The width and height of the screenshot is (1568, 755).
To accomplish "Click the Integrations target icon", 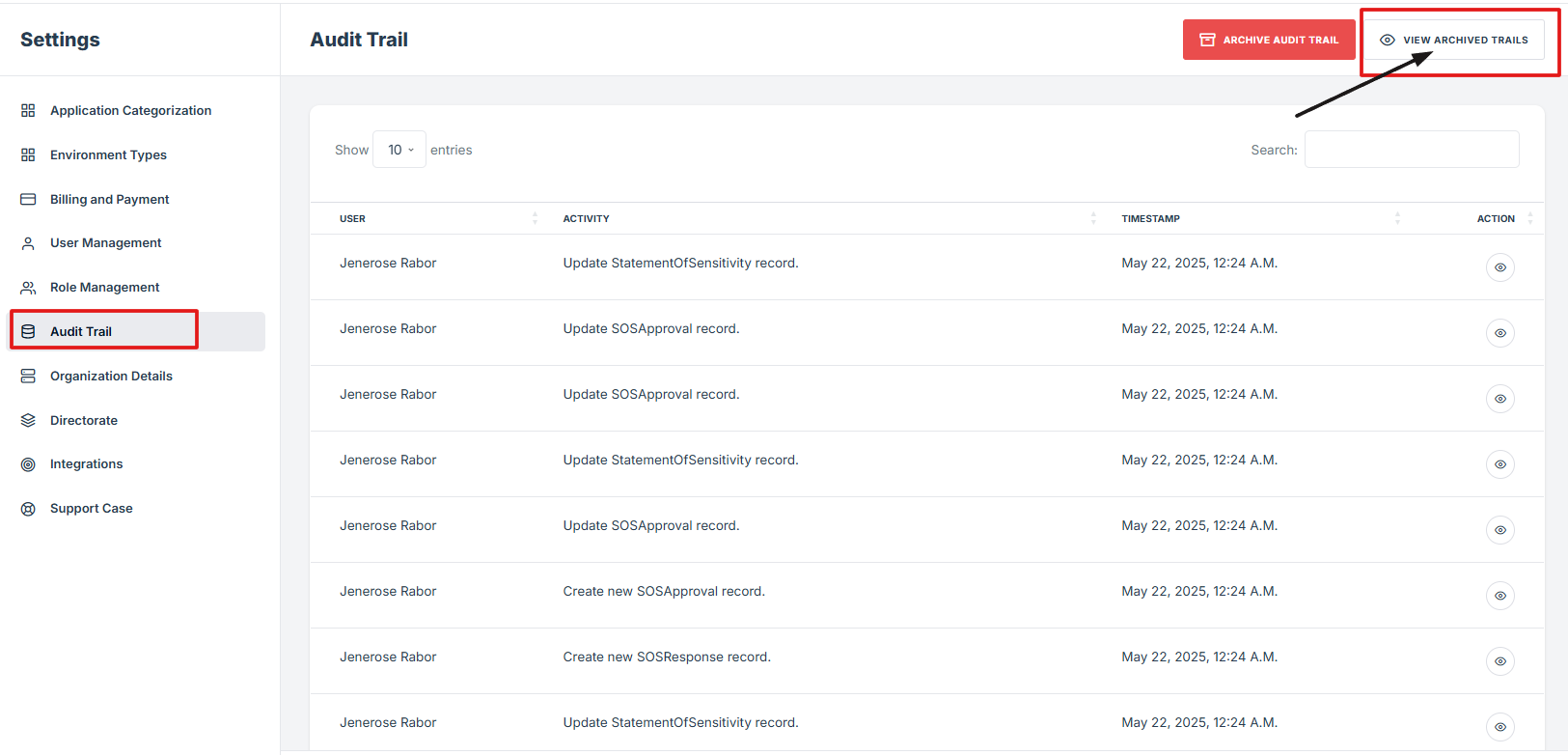I will click(28, 464).
